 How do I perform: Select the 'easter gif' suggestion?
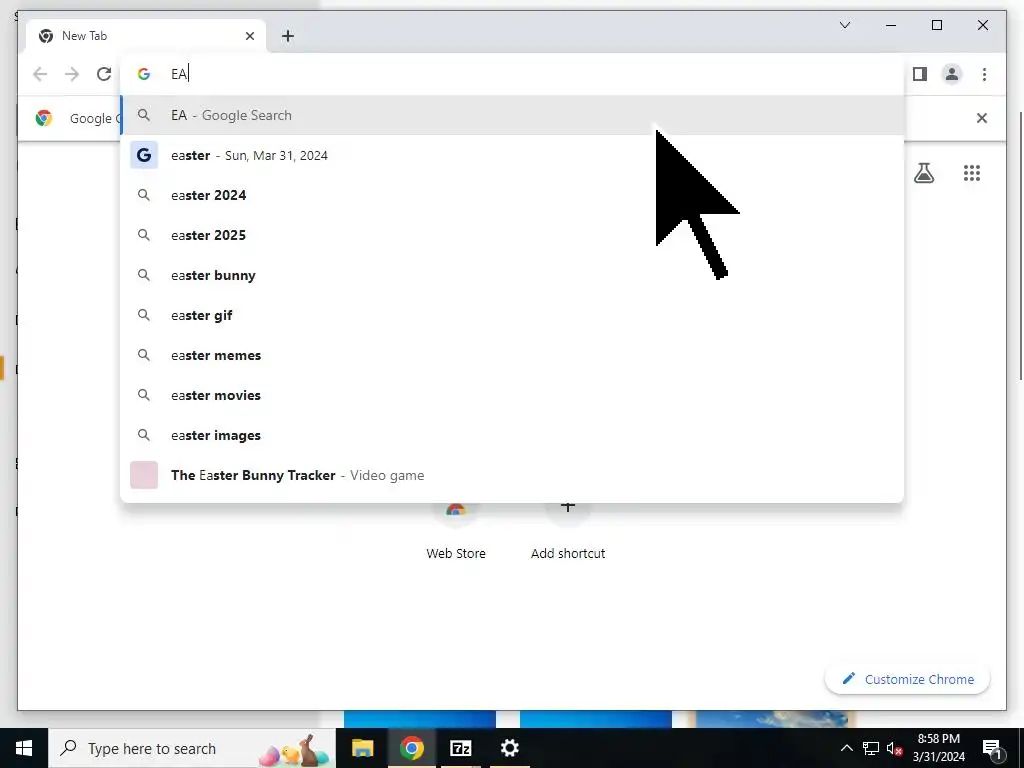(x=513, y=315)
